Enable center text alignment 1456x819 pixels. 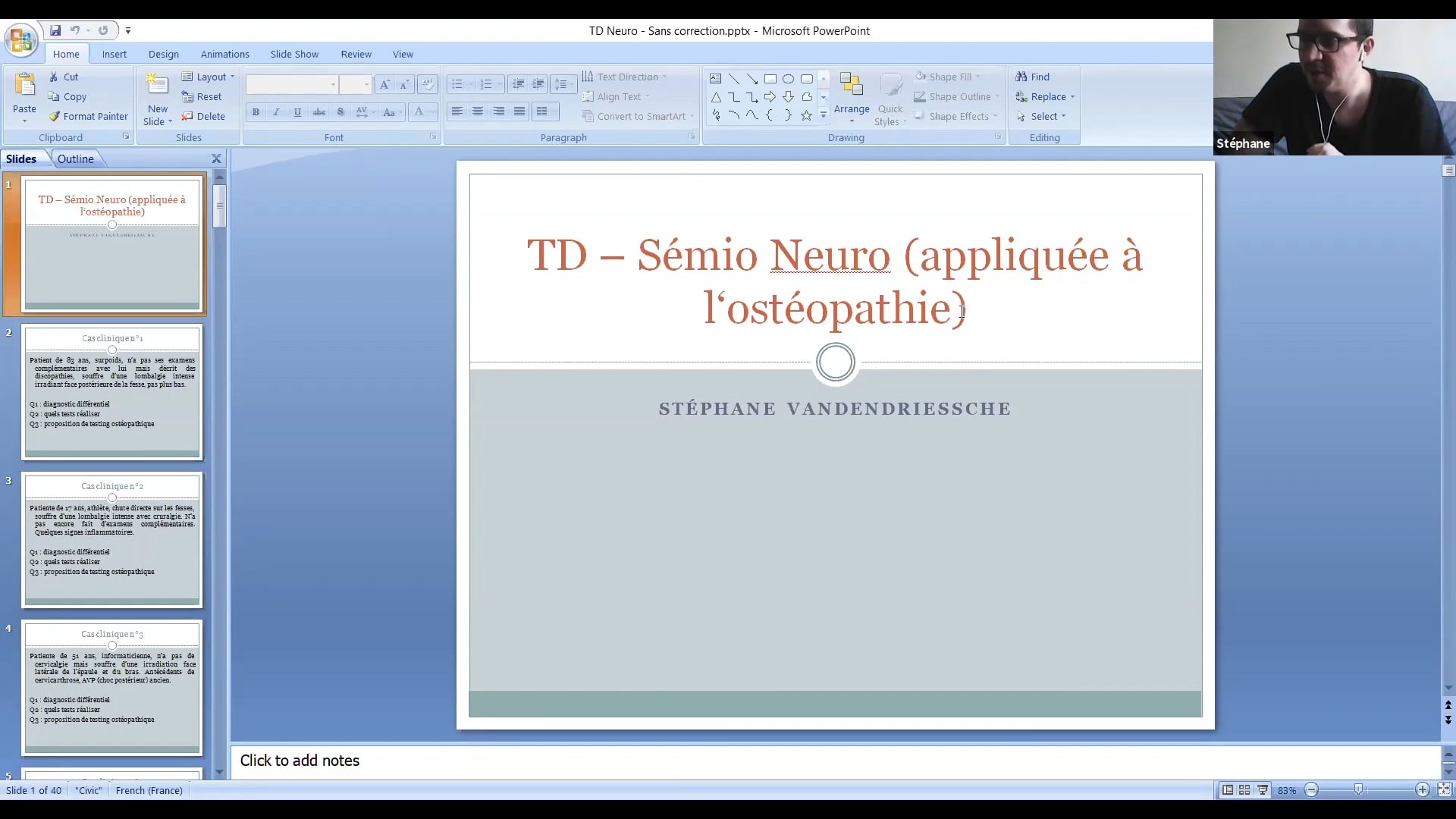(x=477, y=111)
